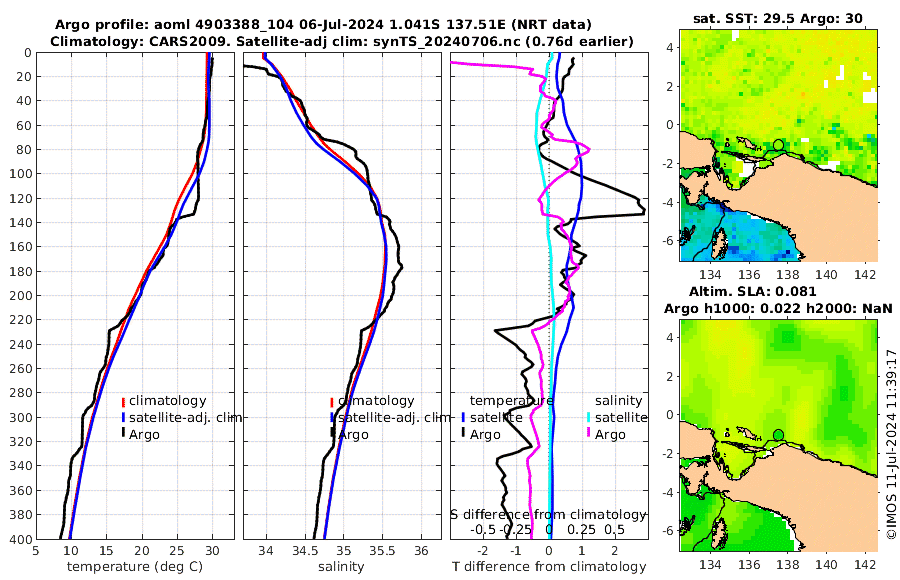Click cyan satellite salinity legend marker

click(588, 417)
